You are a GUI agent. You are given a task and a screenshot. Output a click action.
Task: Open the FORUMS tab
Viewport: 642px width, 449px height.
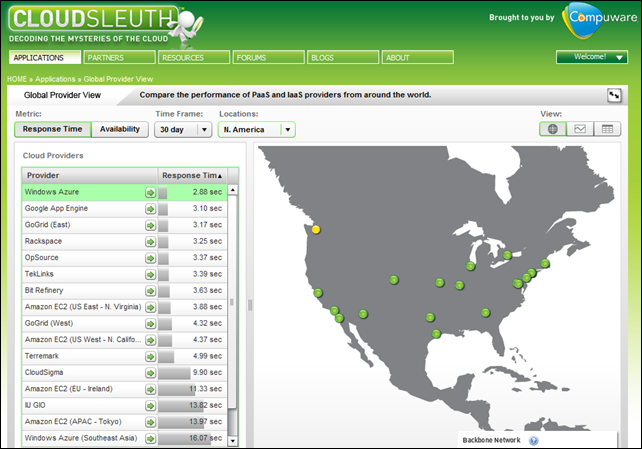269,57
